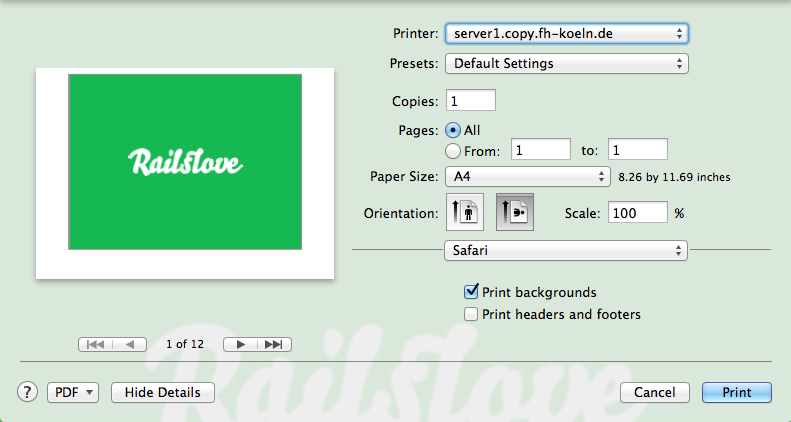The height and width of the screenshot is (422, 791).
Task: Uncheck Print backgrounds checkbox
Action: click(x=471, y=291)
